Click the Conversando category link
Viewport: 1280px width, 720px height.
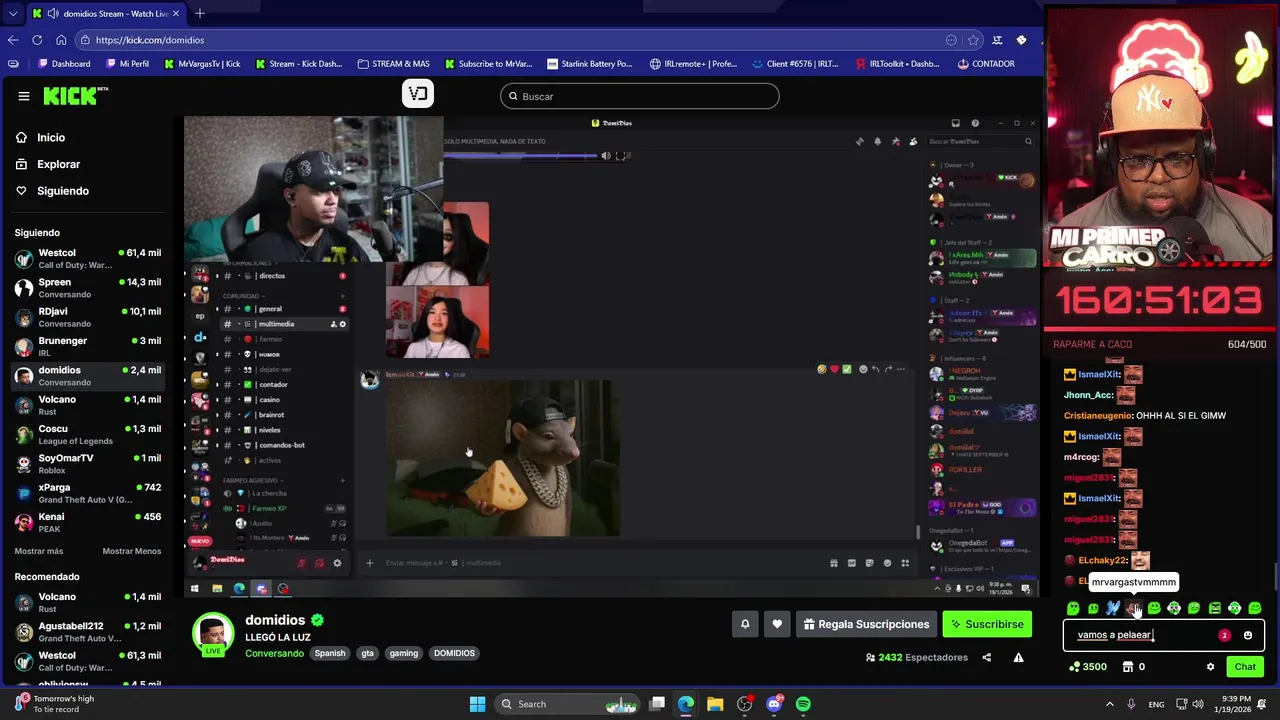click(274, 653)
